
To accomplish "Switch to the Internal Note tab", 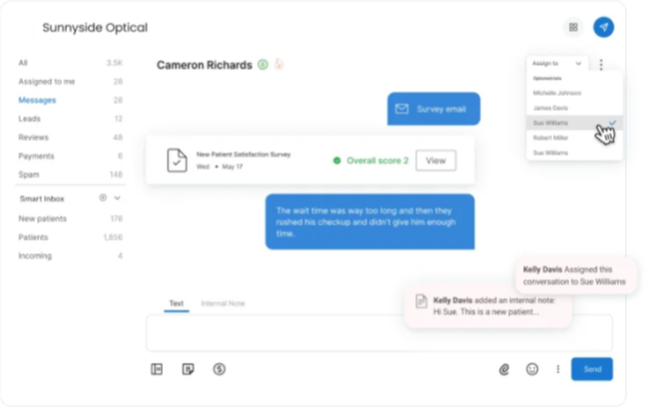I will coord(223,303).
